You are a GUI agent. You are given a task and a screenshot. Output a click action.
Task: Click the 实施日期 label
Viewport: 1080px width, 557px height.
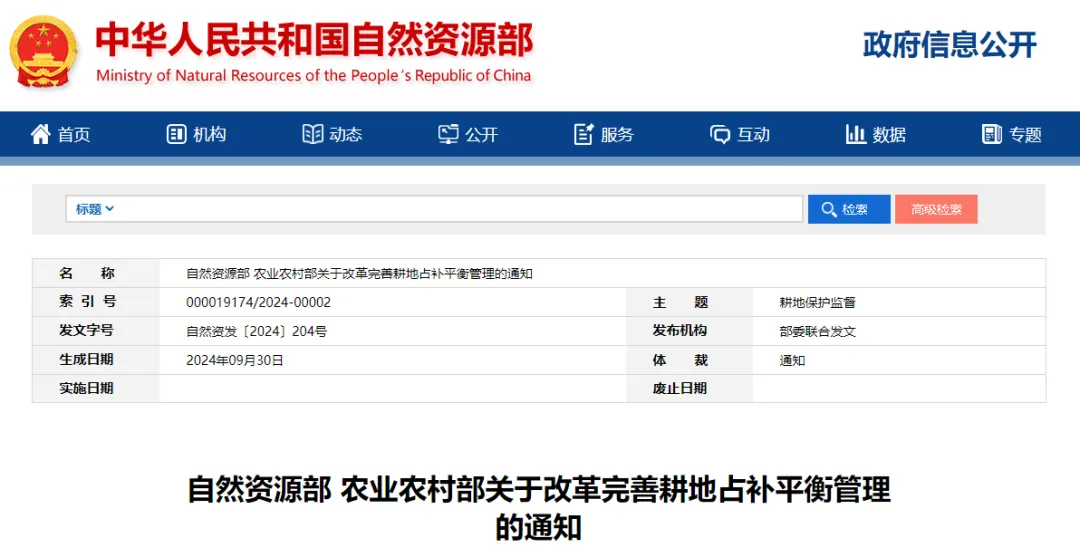click(x=86, y=388)
